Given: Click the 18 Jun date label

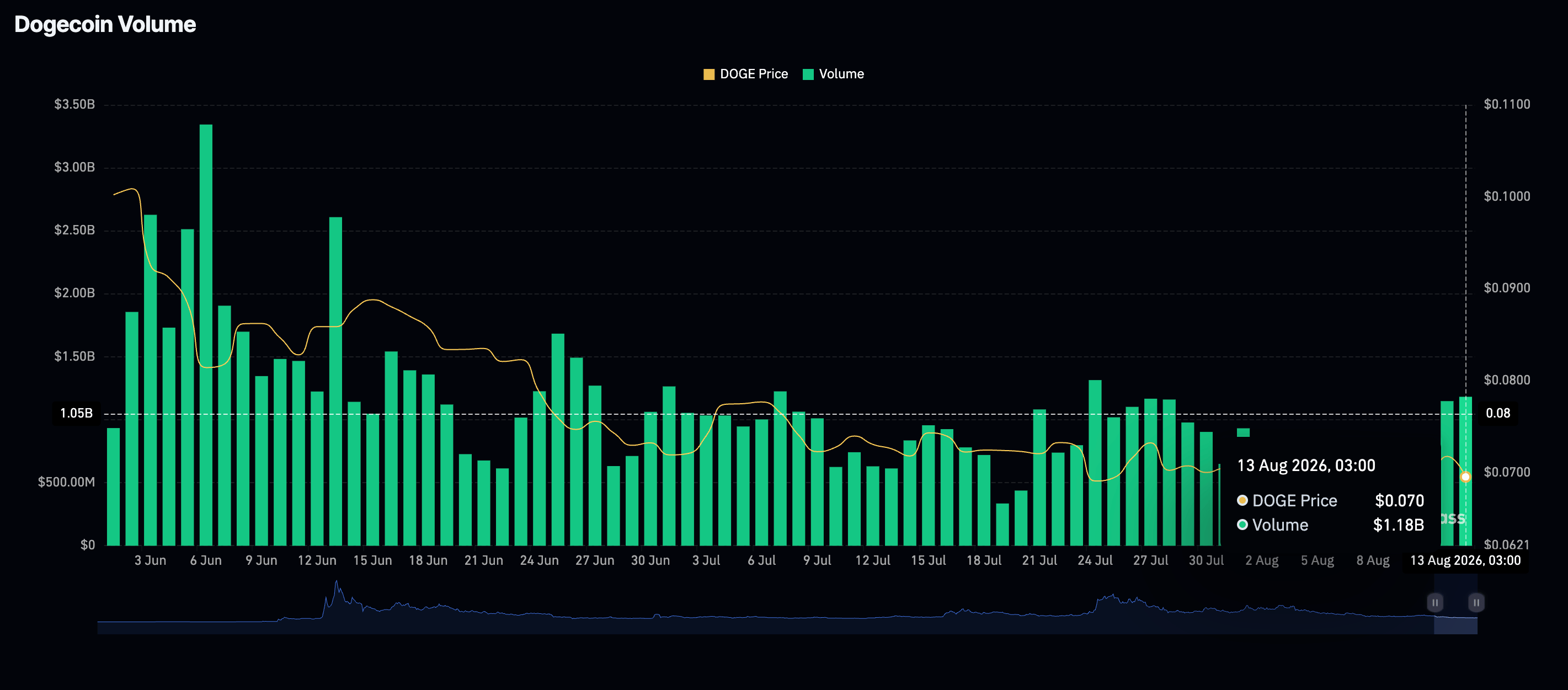Looking at the screenshot, I should click(428, 560).
